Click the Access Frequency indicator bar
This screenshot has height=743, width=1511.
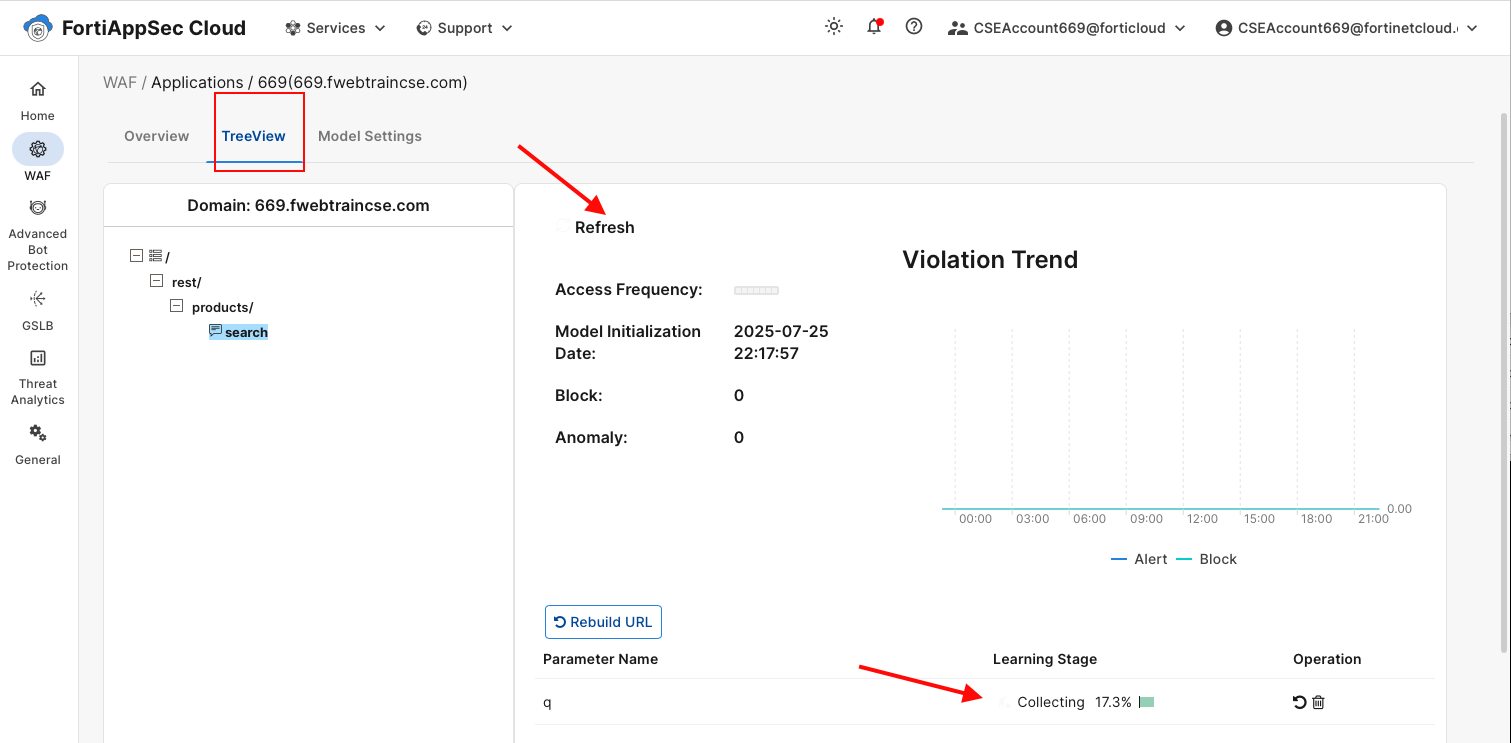coord(756,290)
